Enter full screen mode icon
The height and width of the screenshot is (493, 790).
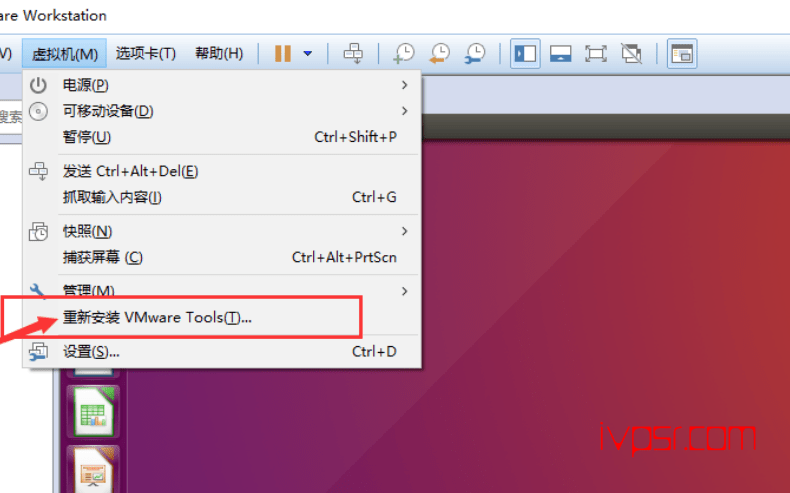coord(596,53)
